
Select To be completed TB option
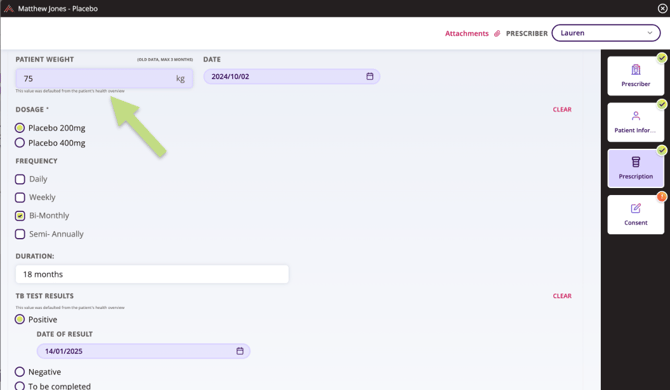tap(20, 386)
